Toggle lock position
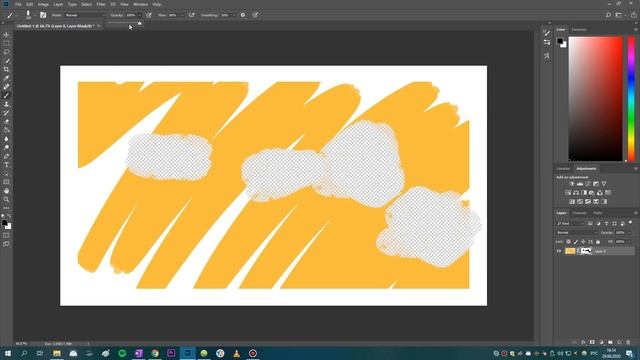This screenshot has height=360, width=640. tap(583, 242)
